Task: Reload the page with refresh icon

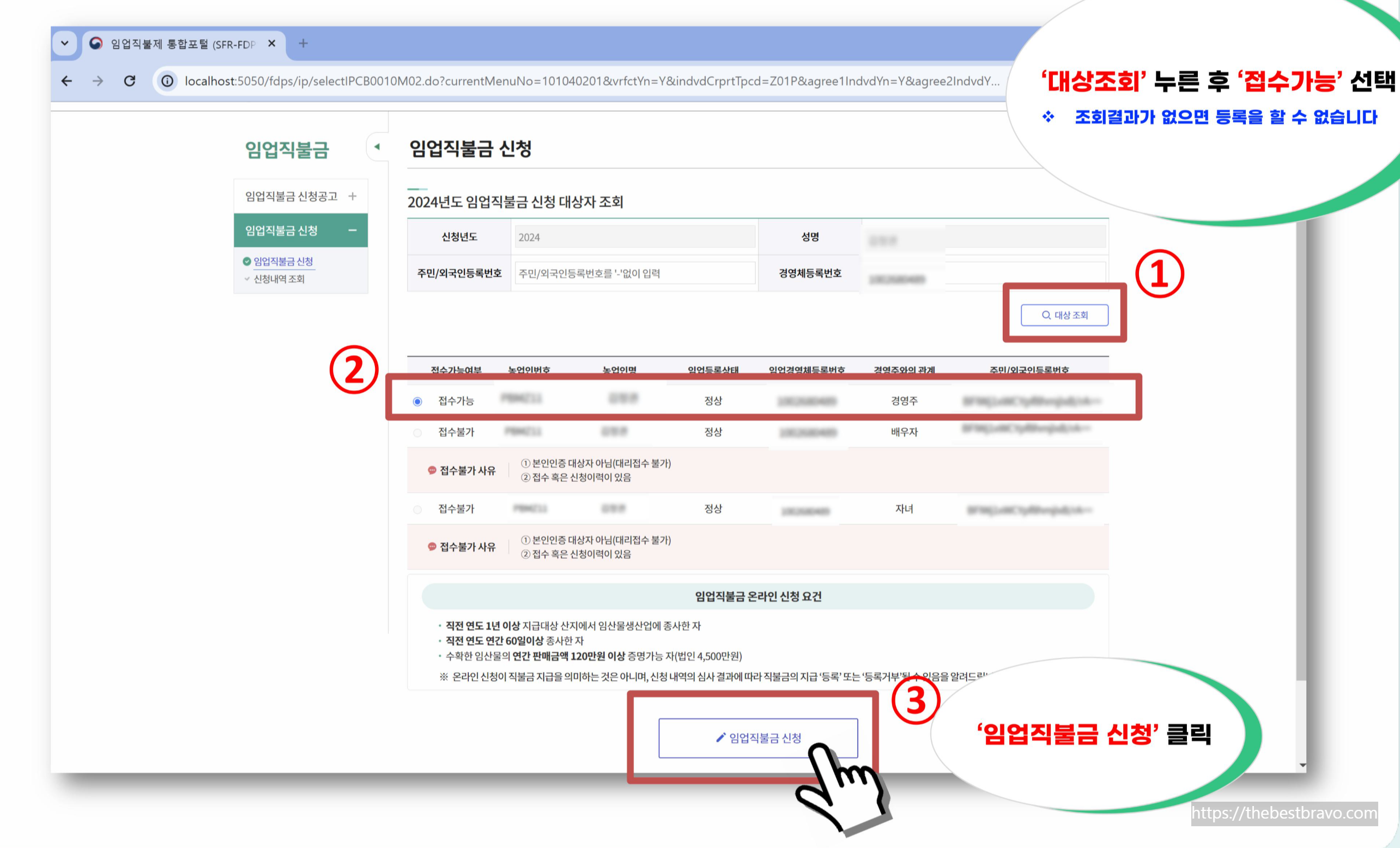Action: tap(130, 81)
